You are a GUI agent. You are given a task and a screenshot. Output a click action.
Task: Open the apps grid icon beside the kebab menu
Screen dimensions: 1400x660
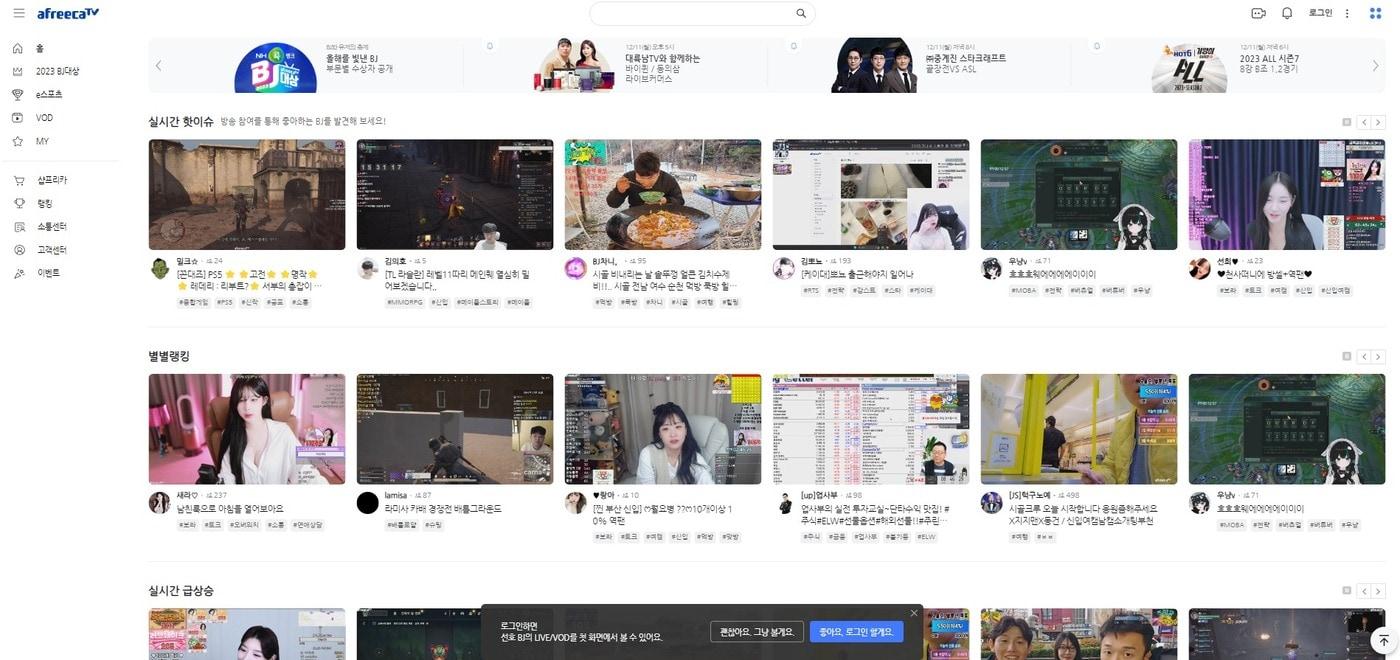click(1373, 12)
